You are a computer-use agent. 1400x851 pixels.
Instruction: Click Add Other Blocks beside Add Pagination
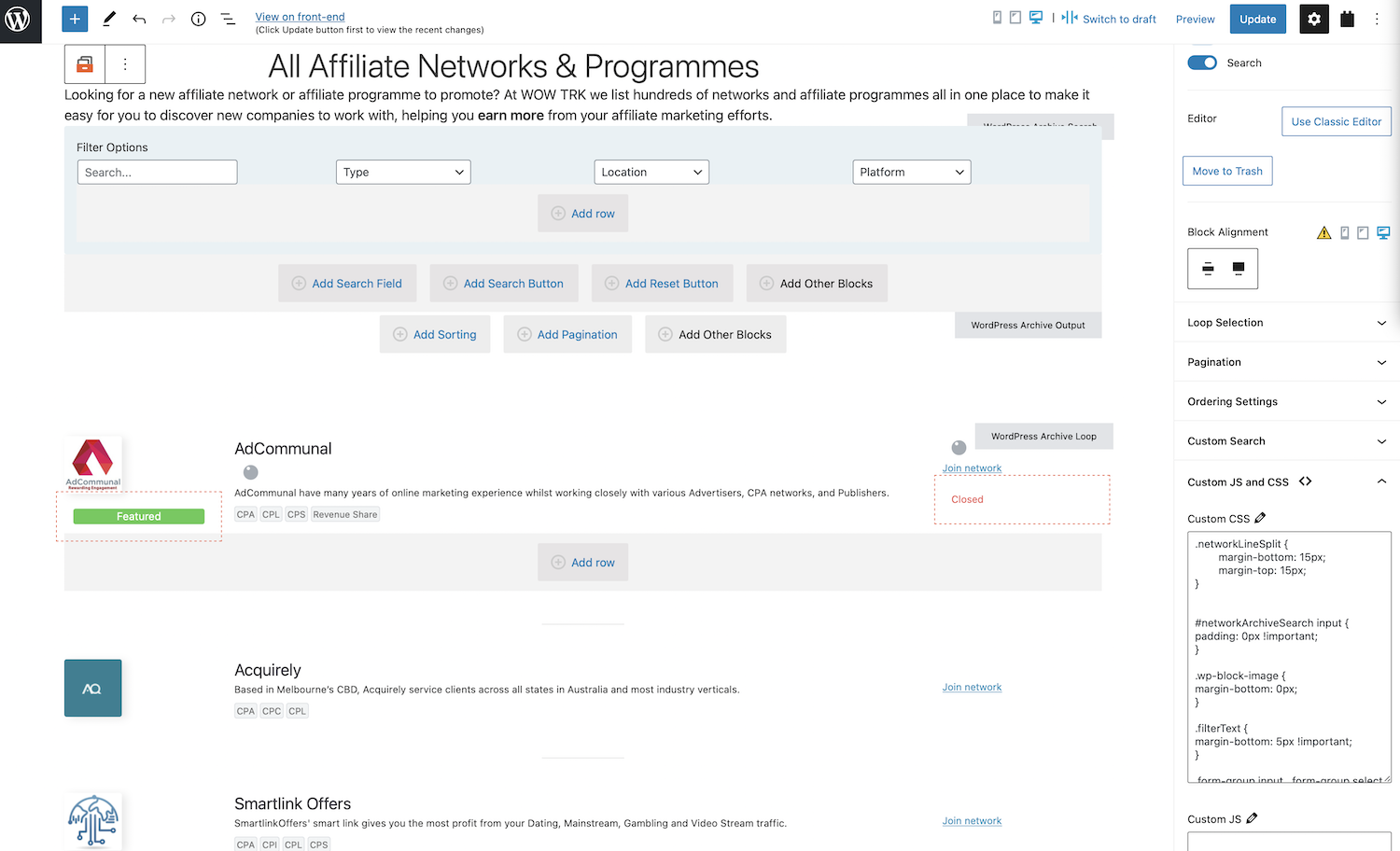pos(715,334)
